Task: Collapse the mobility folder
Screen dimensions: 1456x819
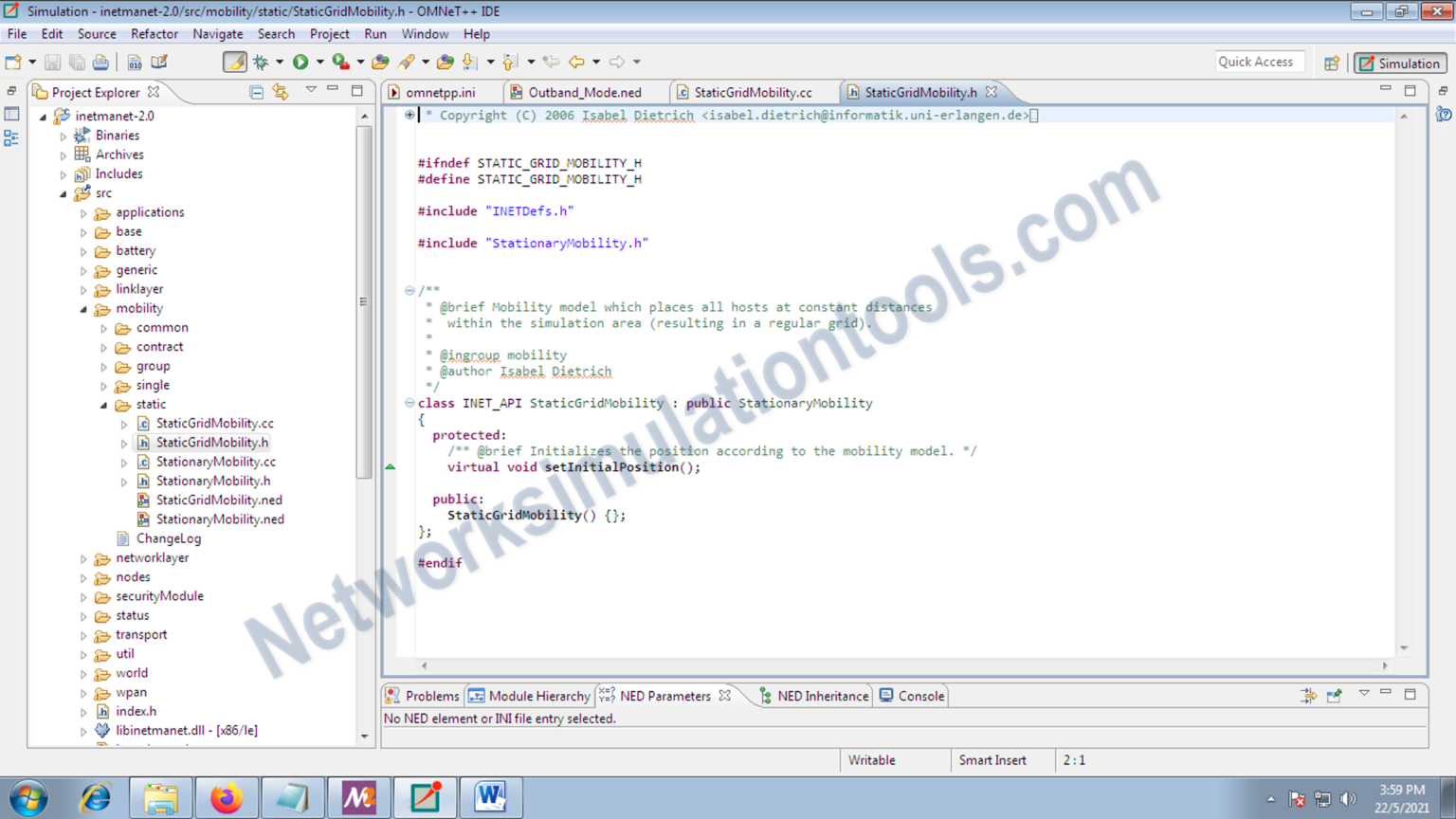Action: [83, 308]
